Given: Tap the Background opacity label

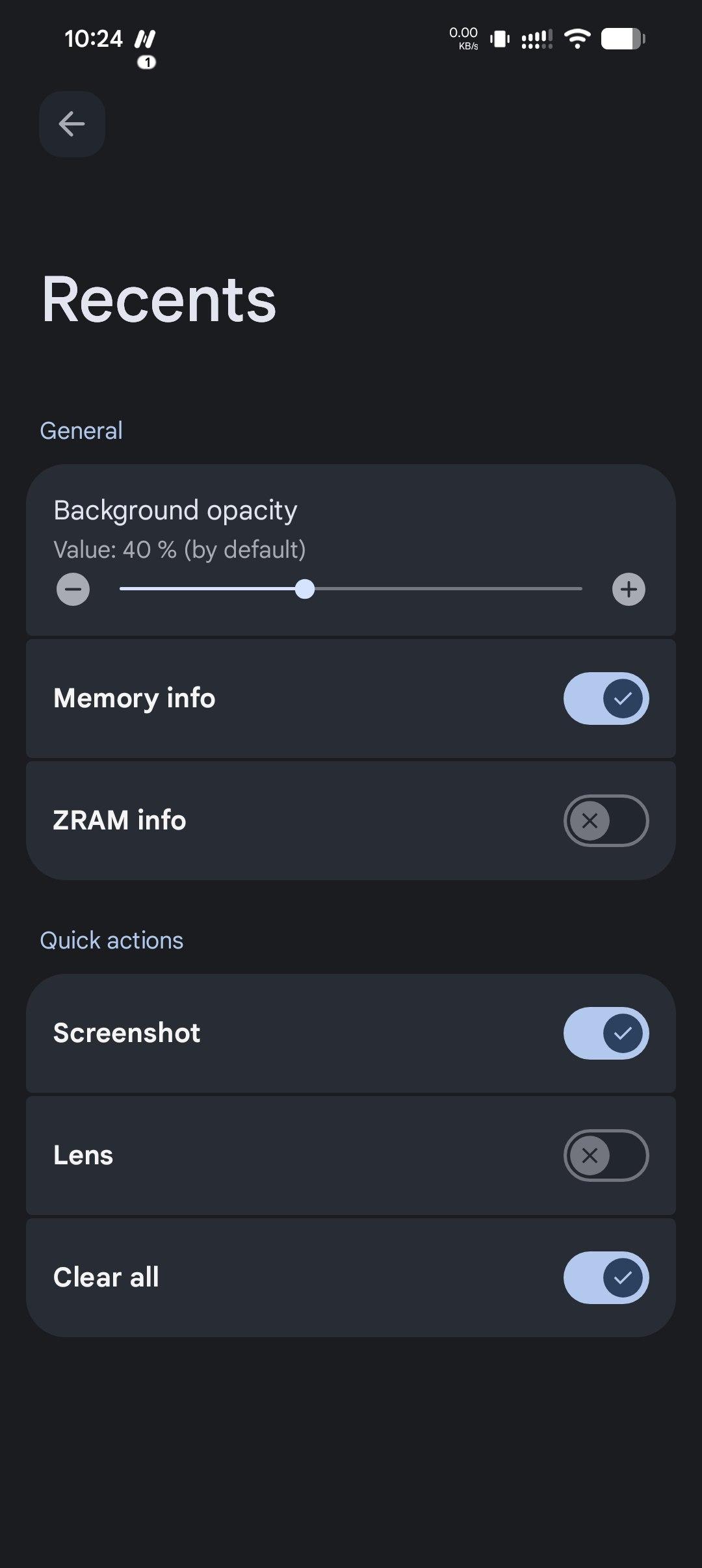Looking at the screenshot, I should (175, 510).
